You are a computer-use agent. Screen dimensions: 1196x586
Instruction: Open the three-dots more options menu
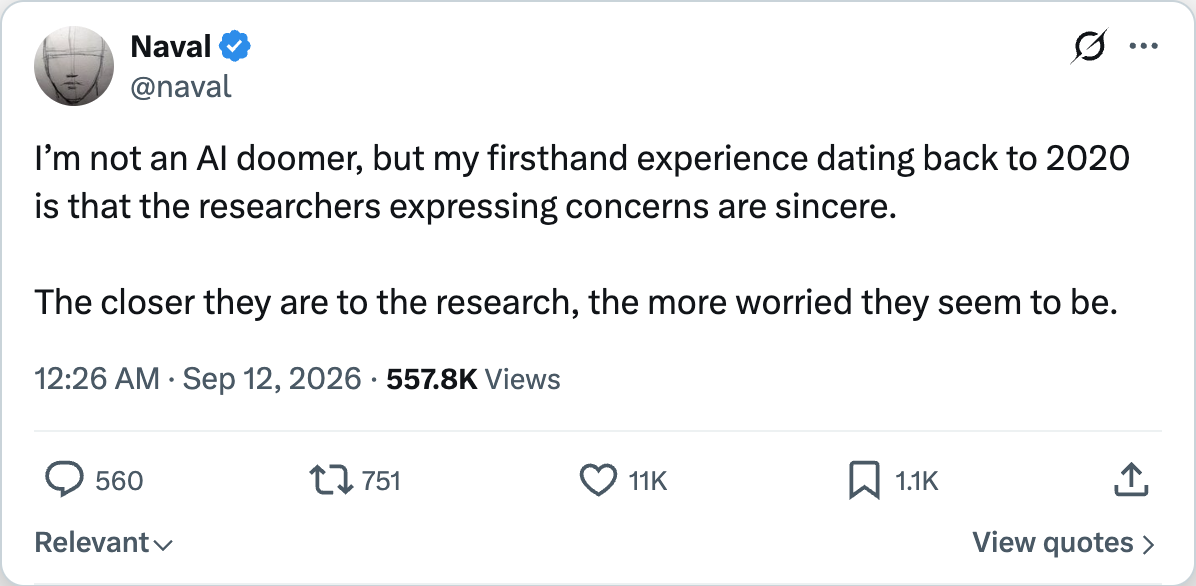(1143, 47)
